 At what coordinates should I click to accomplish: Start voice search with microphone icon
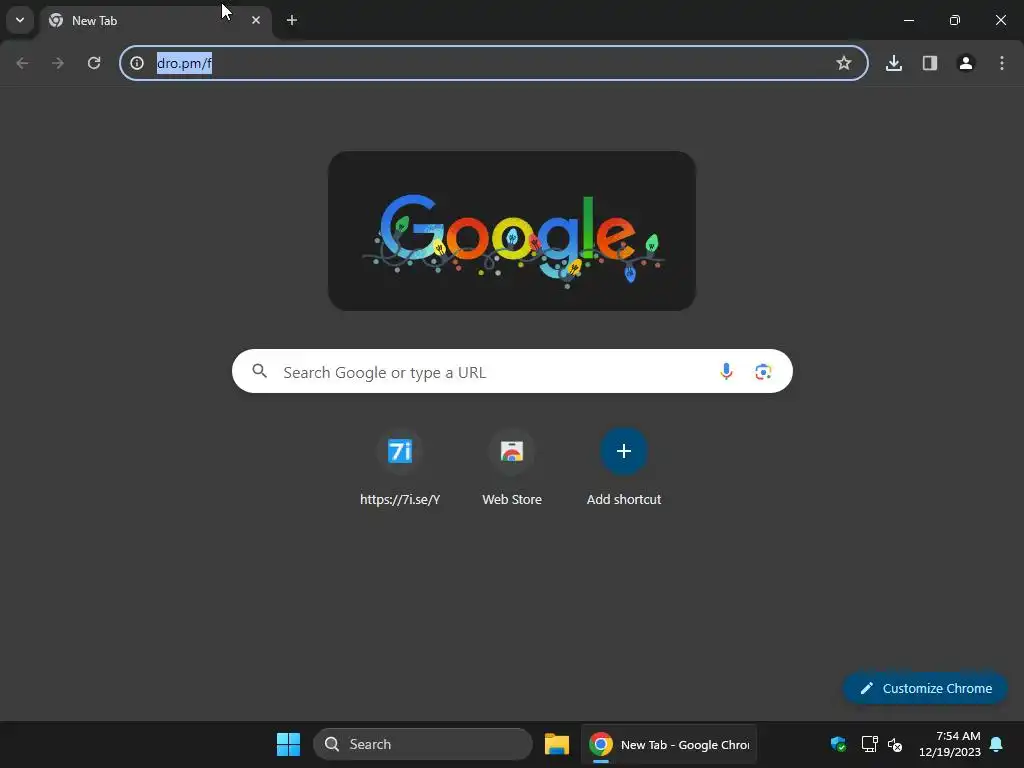click(x=726, y=372)
